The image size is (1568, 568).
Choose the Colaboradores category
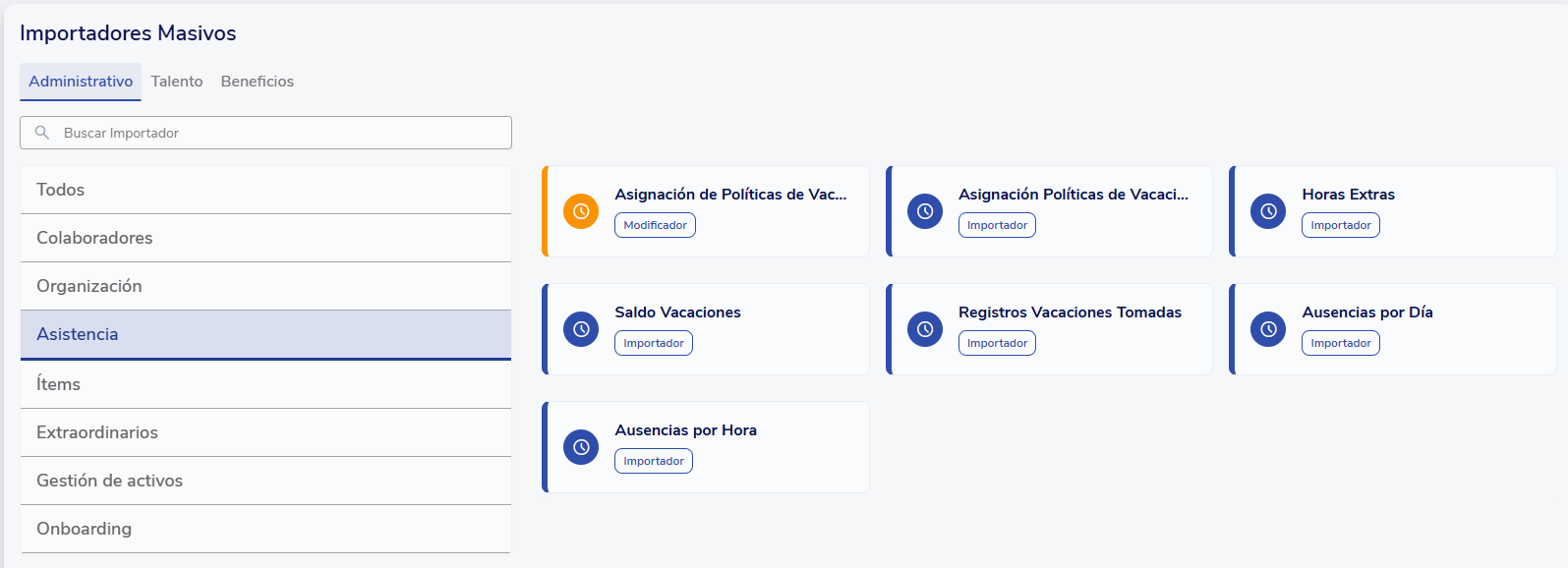[265, 238]
